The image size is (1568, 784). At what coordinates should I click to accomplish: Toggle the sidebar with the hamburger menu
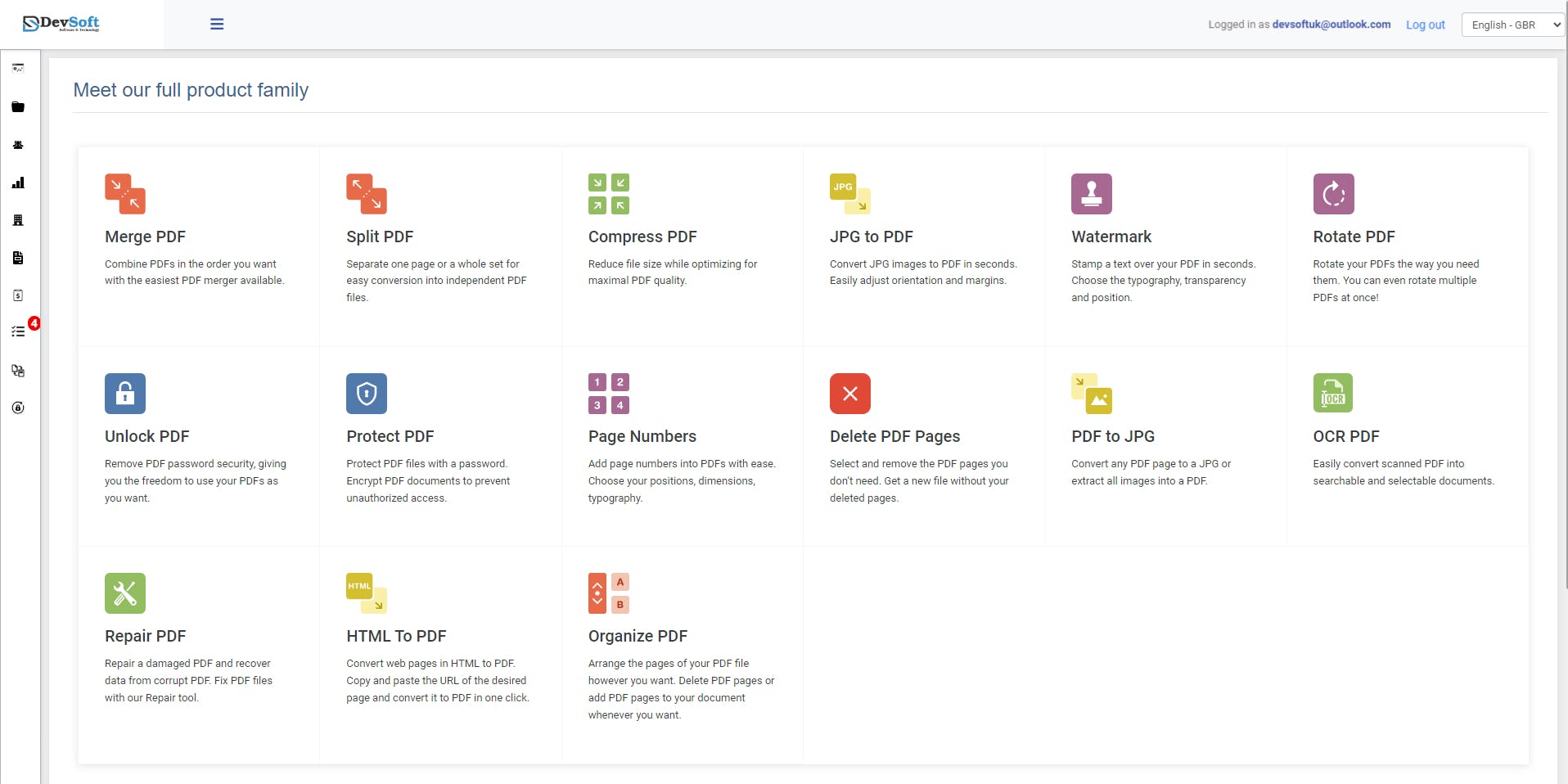pyautogui.click(x=216, y=24)
